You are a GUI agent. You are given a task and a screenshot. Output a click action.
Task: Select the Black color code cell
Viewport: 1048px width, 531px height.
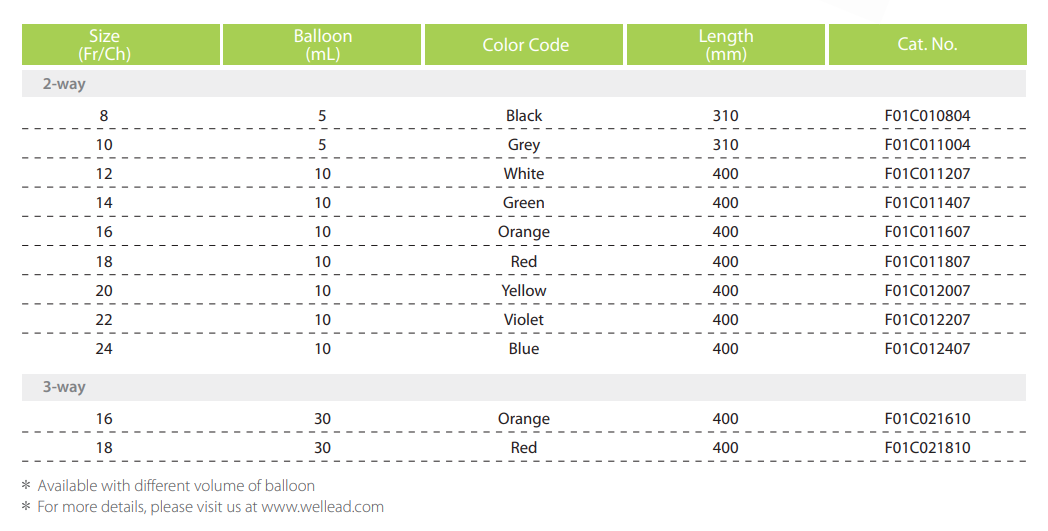click(x=524, y=116)
